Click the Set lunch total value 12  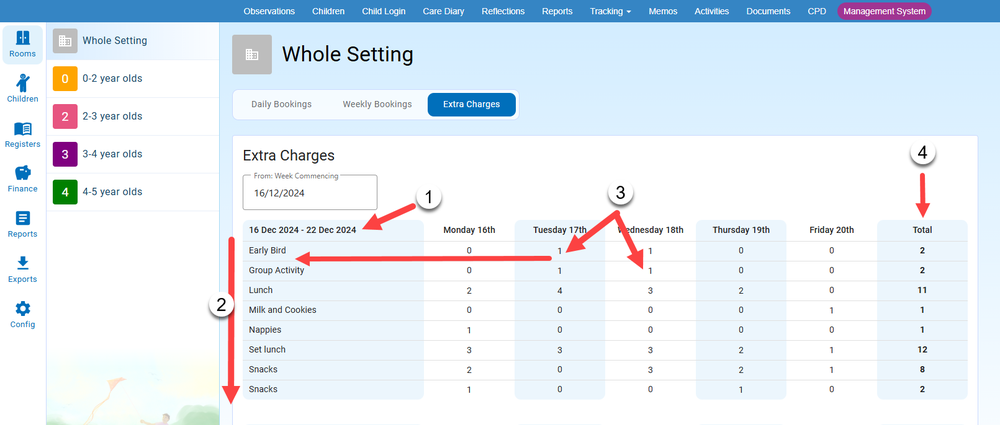coord(922,350)
